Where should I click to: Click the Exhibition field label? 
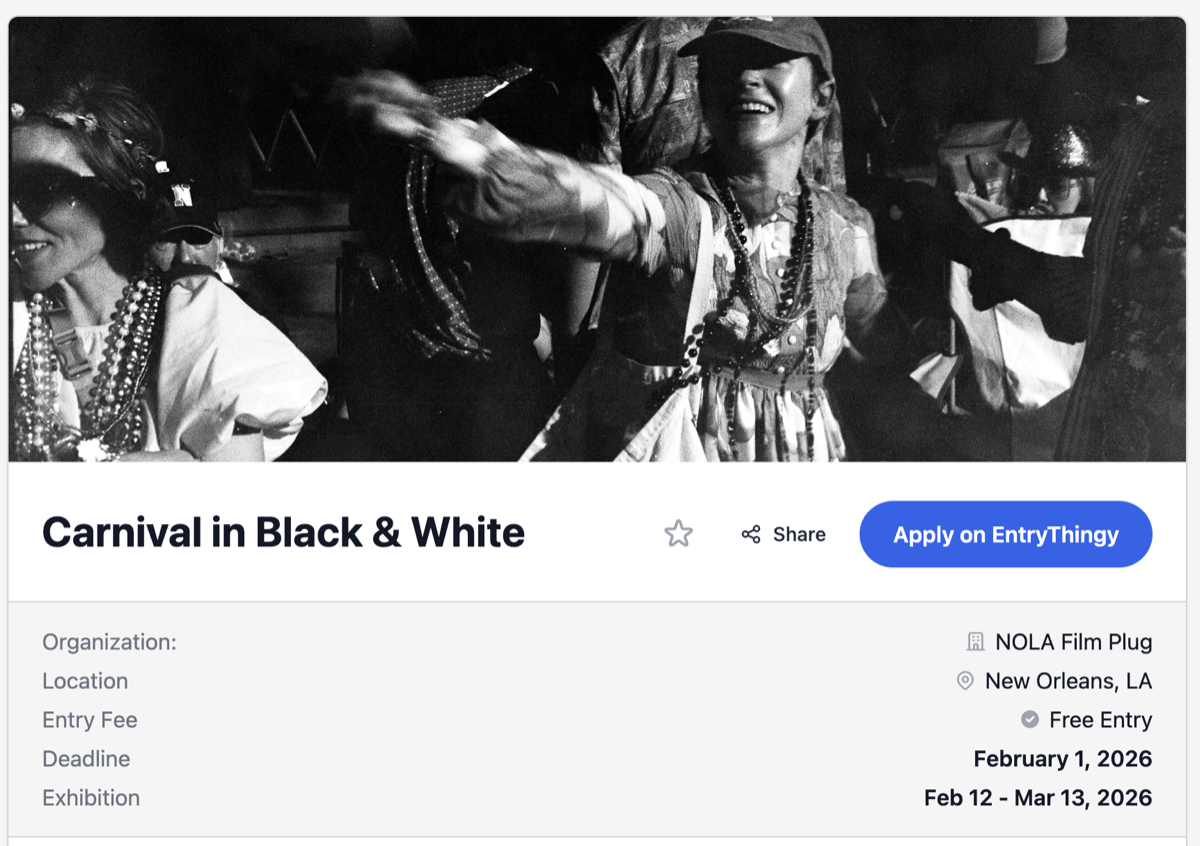[91, 798]
